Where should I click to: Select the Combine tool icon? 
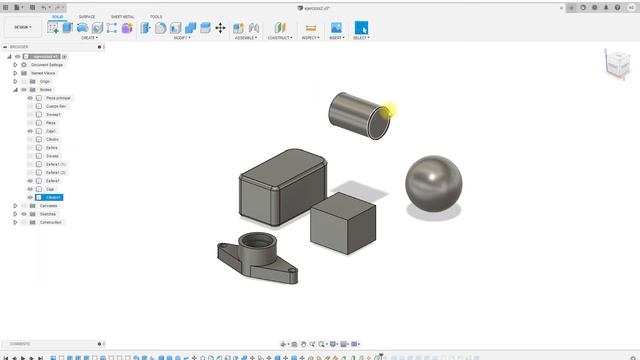point(191,28)
